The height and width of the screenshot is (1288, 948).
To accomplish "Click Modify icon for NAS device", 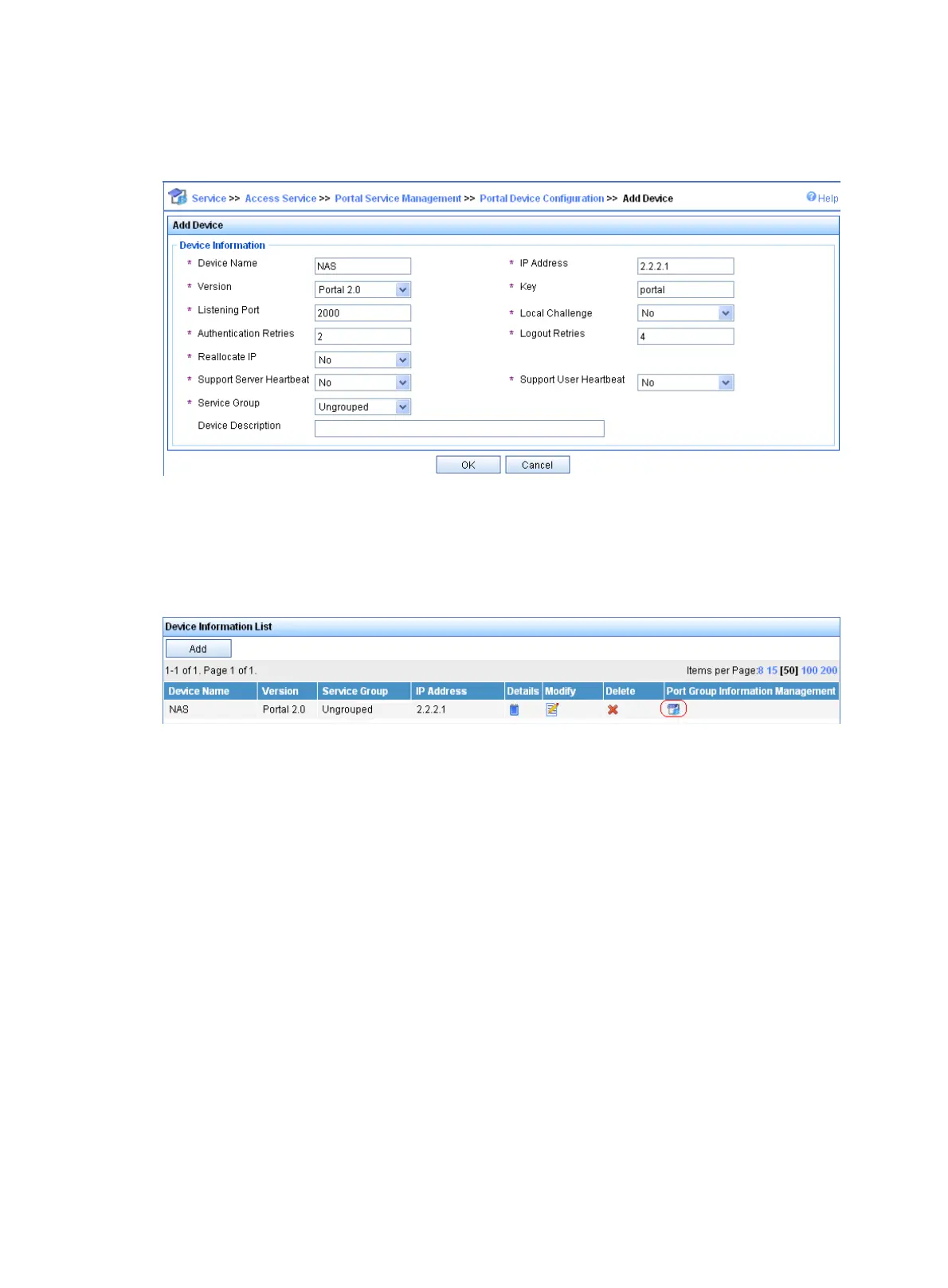I will pos(552,709).
